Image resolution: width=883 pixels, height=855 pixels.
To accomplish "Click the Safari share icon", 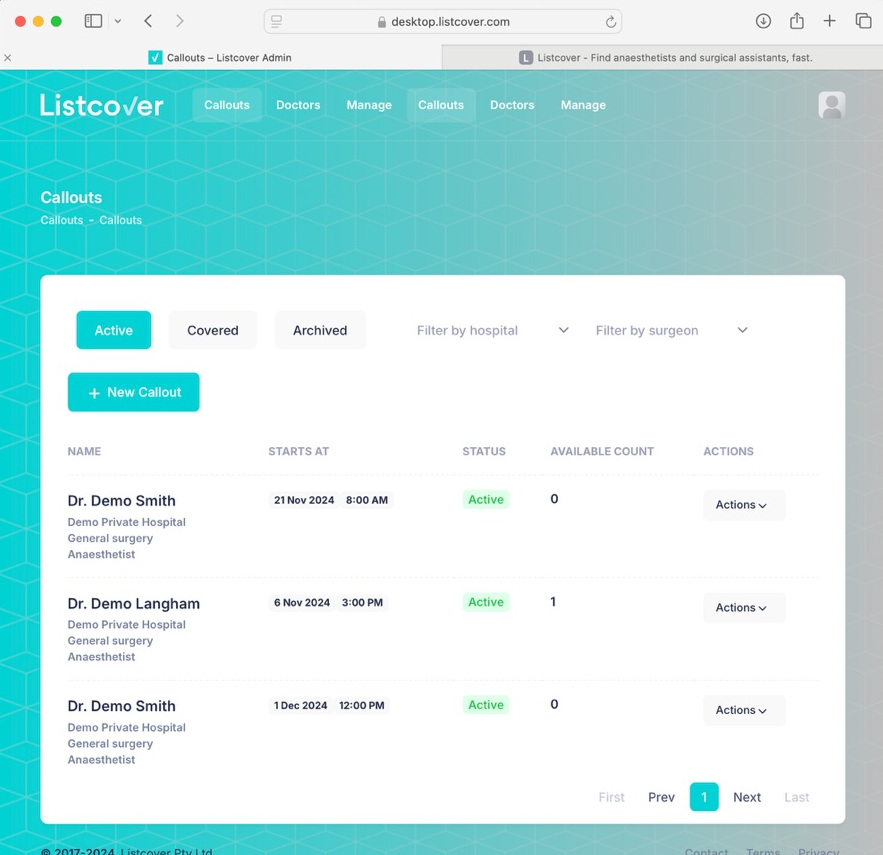I will pos(795,20).
